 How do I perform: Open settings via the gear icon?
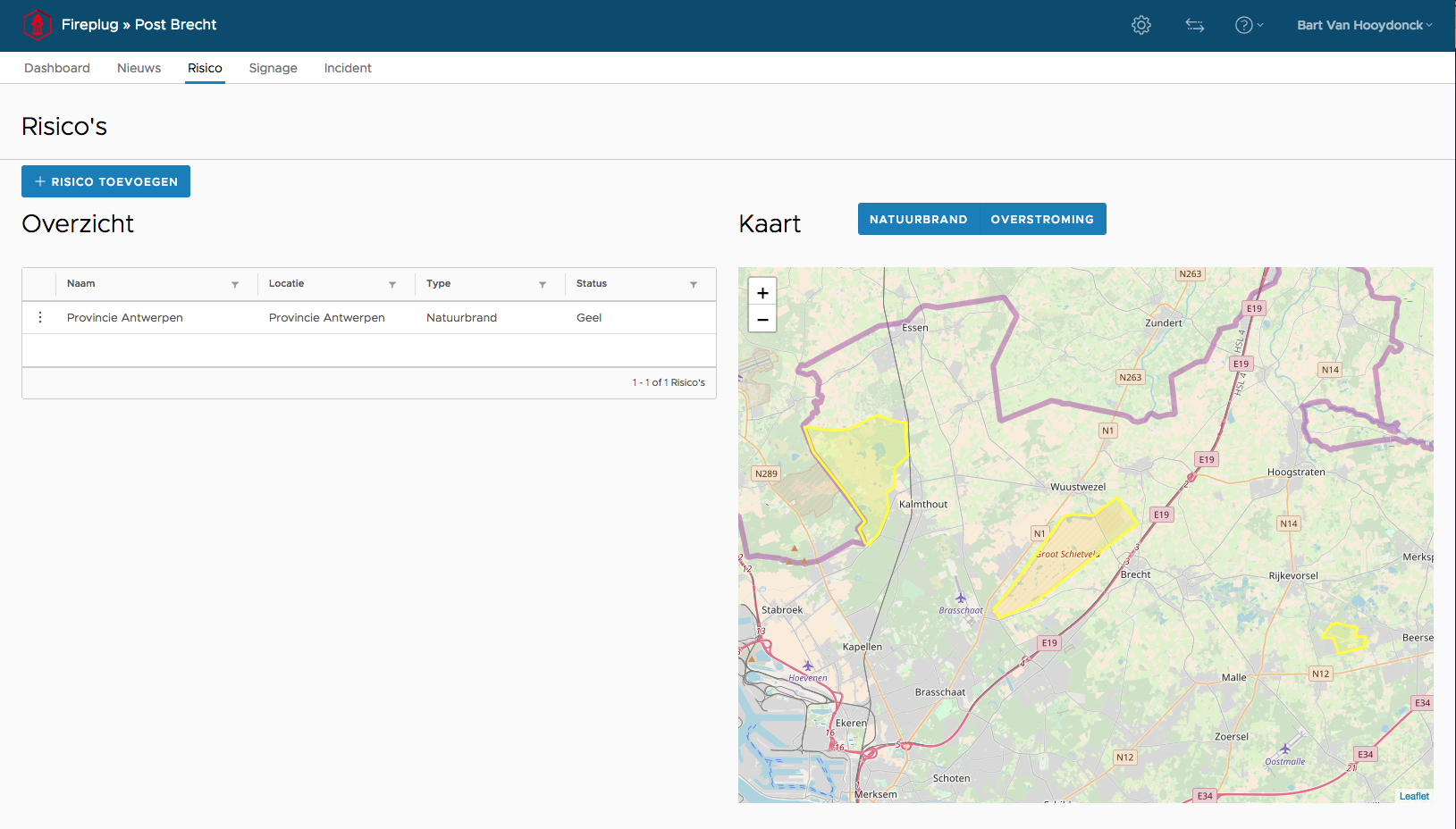(x=1140, y=25)
